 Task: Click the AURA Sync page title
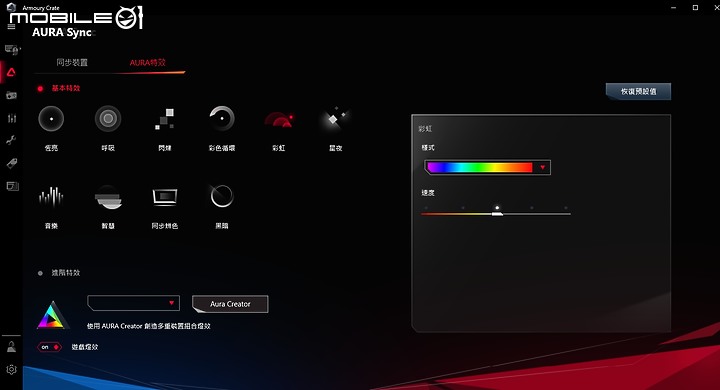pyautogui.click(x=62, y=33)
